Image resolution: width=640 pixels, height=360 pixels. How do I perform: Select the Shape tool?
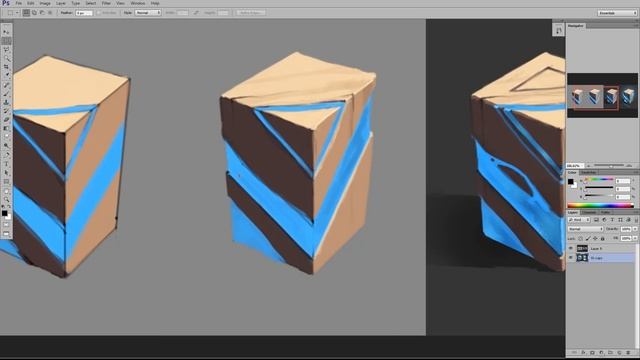pos(6,182)
